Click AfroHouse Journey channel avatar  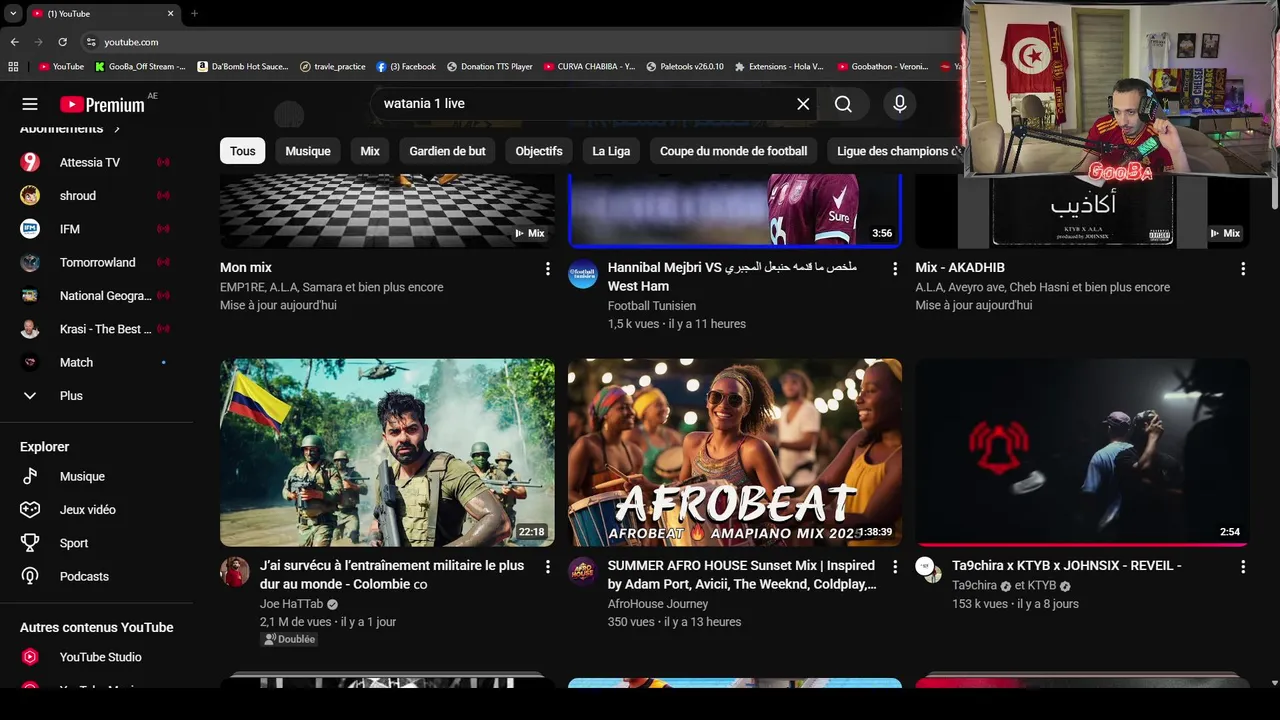coord(583,572)
